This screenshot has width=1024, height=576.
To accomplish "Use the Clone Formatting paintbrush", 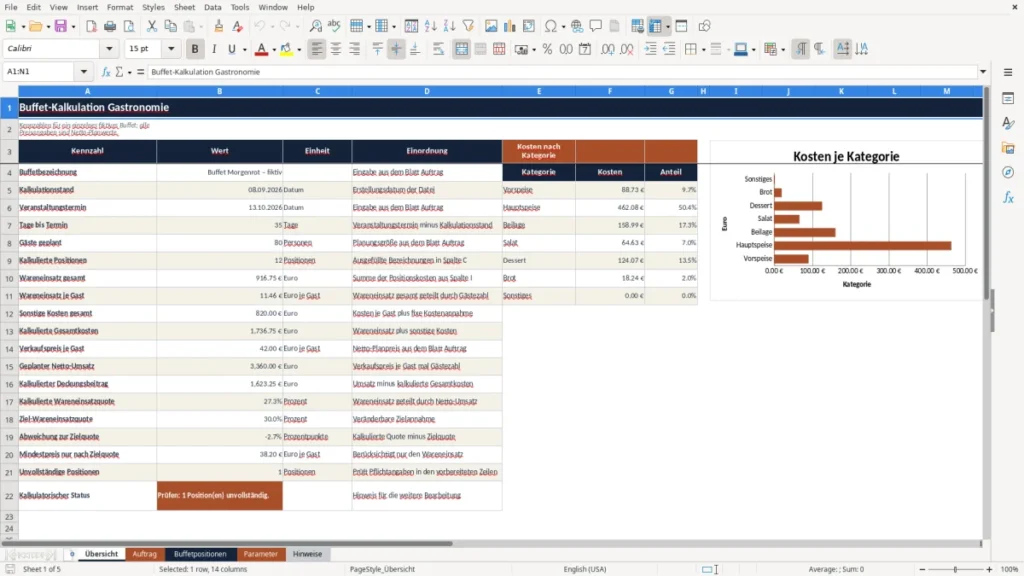I will pos(218,26).
